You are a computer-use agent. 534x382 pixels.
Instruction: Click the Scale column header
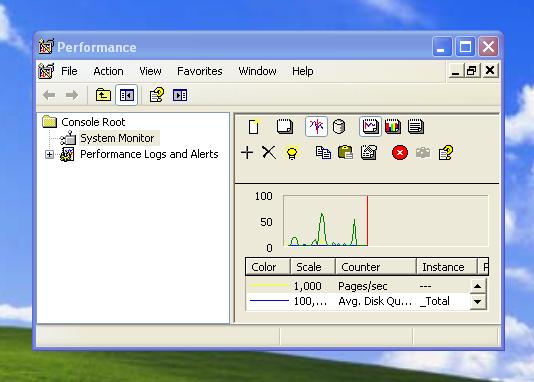point(313,267)
